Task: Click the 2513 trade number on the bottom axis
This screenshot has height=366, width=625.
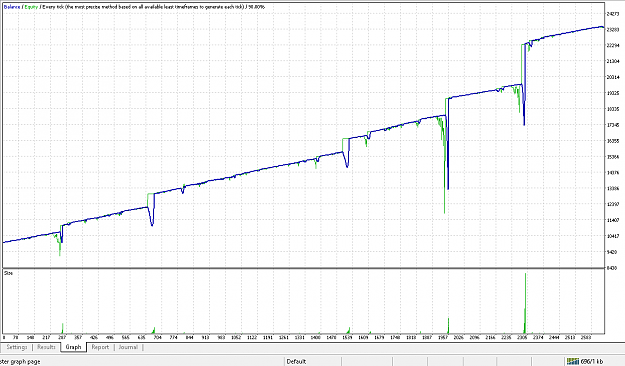Action: (570, 337)
